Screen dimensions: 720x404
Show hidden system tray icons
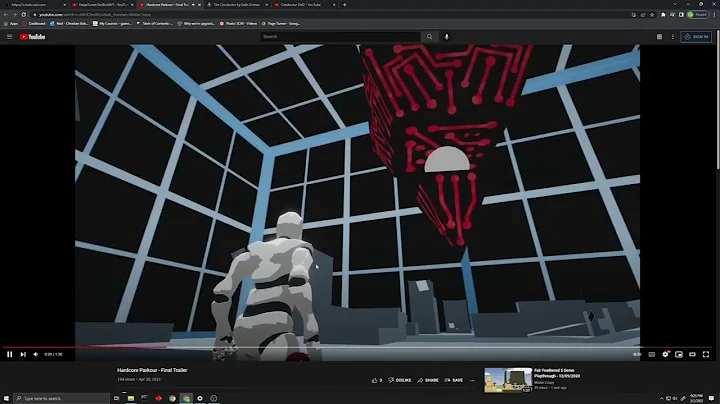(661, 398)
